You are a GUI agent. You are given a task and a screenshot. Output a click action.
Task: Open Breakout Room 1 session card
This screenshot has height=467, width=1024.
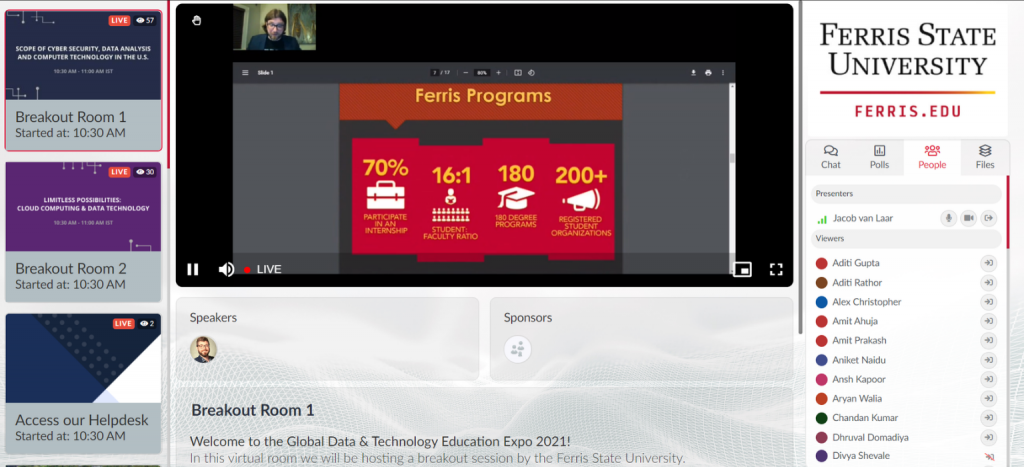click(83, 80)
